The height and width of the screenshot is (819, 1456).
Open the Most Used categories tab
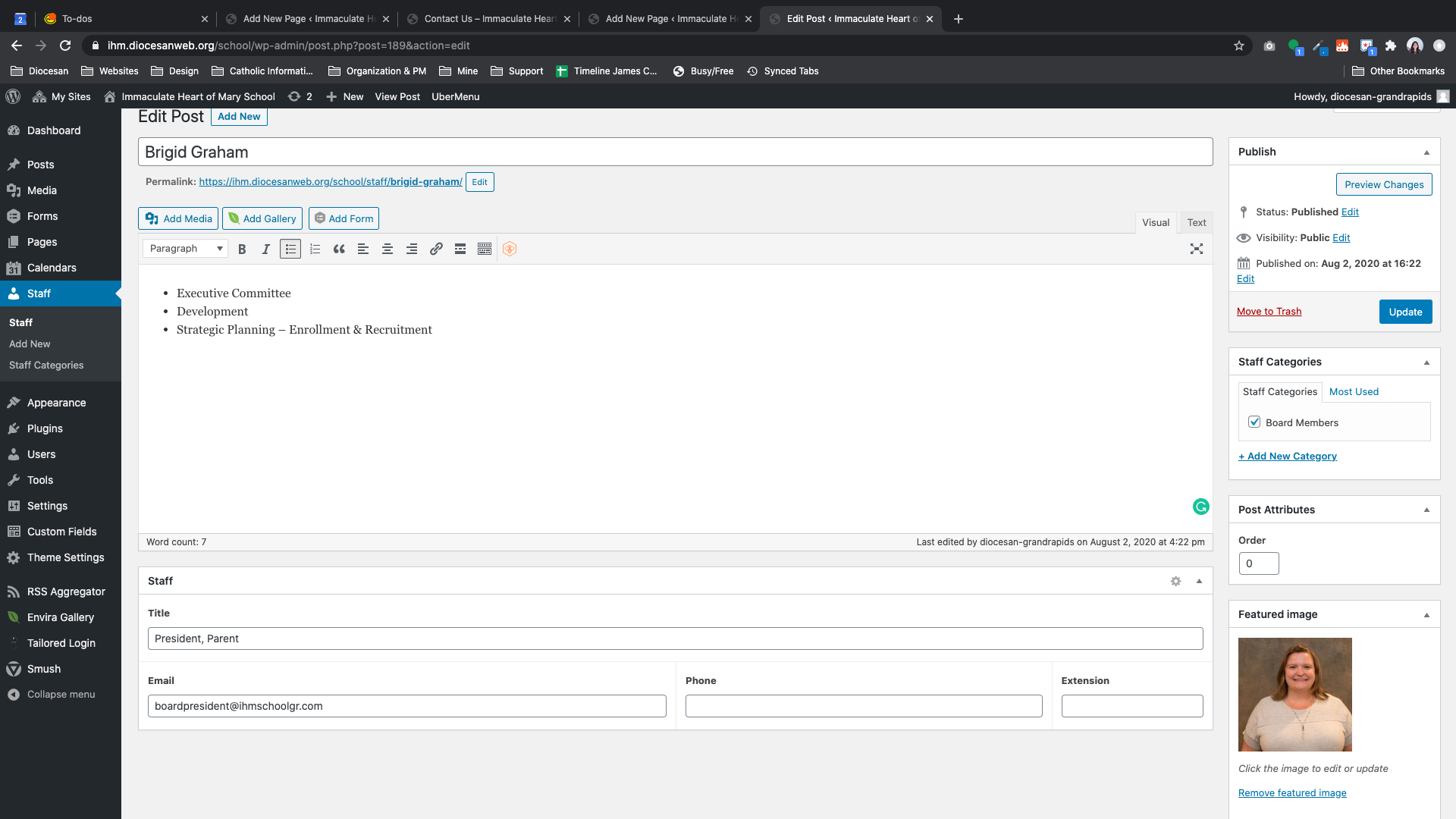tap(1354, 391)
